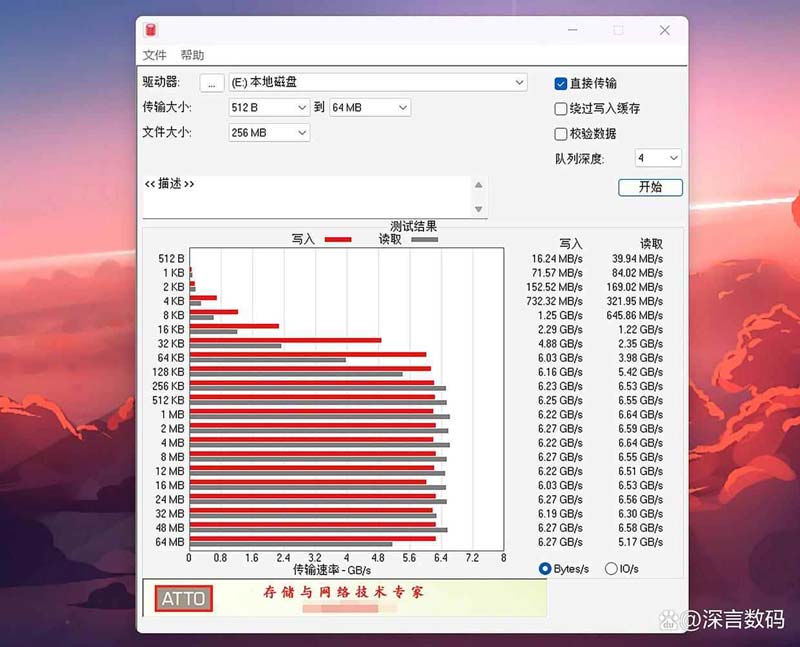Open the 文件 menu
The width and height of the screenshot is (800, 647).
154,55
